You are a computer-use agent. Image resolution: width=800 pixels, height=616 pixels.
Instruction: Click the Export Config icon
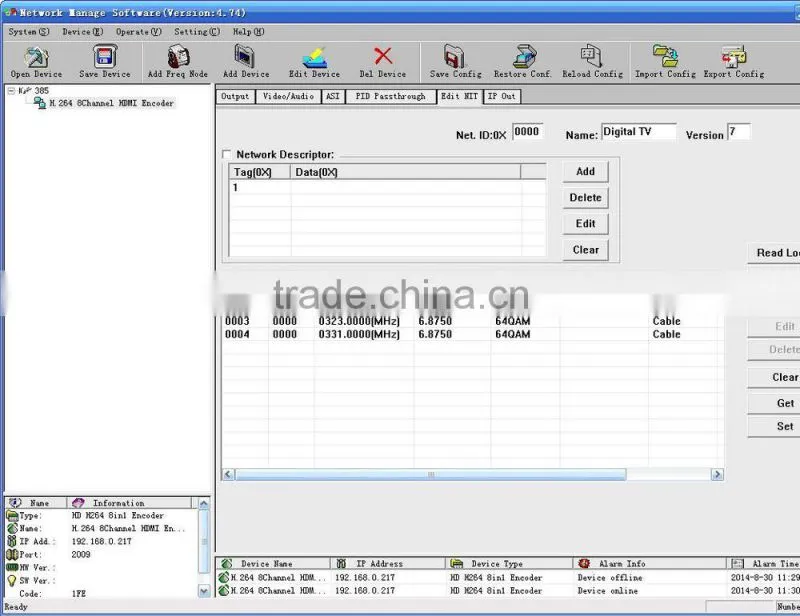point(734,57)
